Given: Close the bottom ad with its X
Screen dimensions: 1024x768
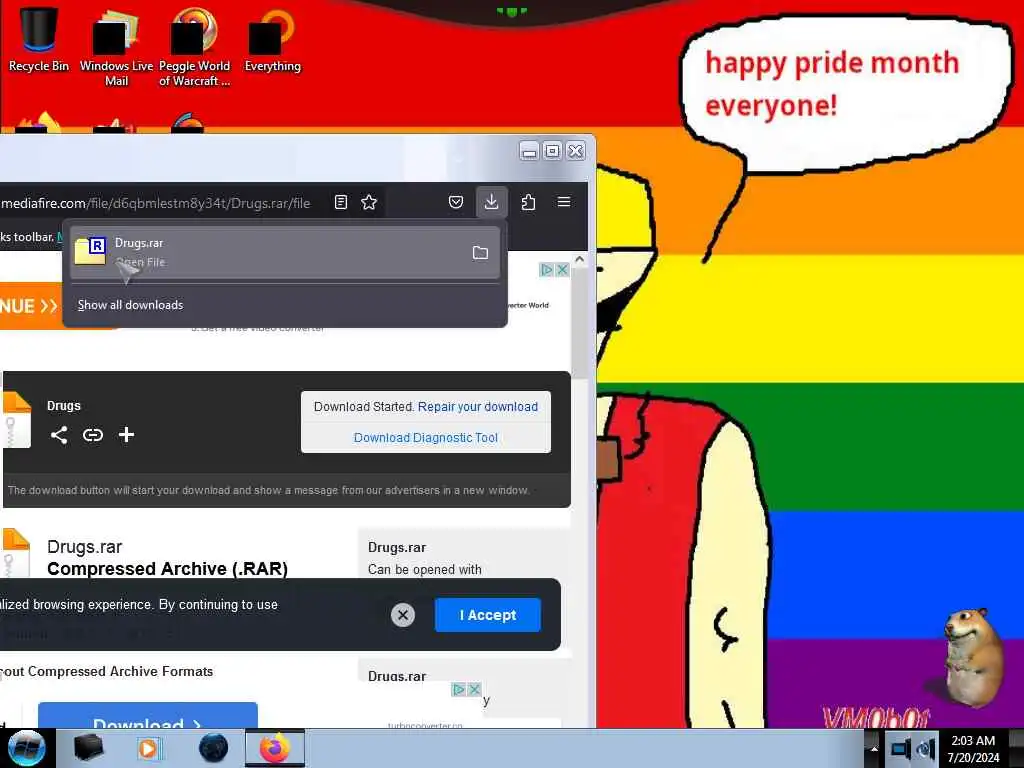Looking at the screenshot, I should tap(475, 689).
